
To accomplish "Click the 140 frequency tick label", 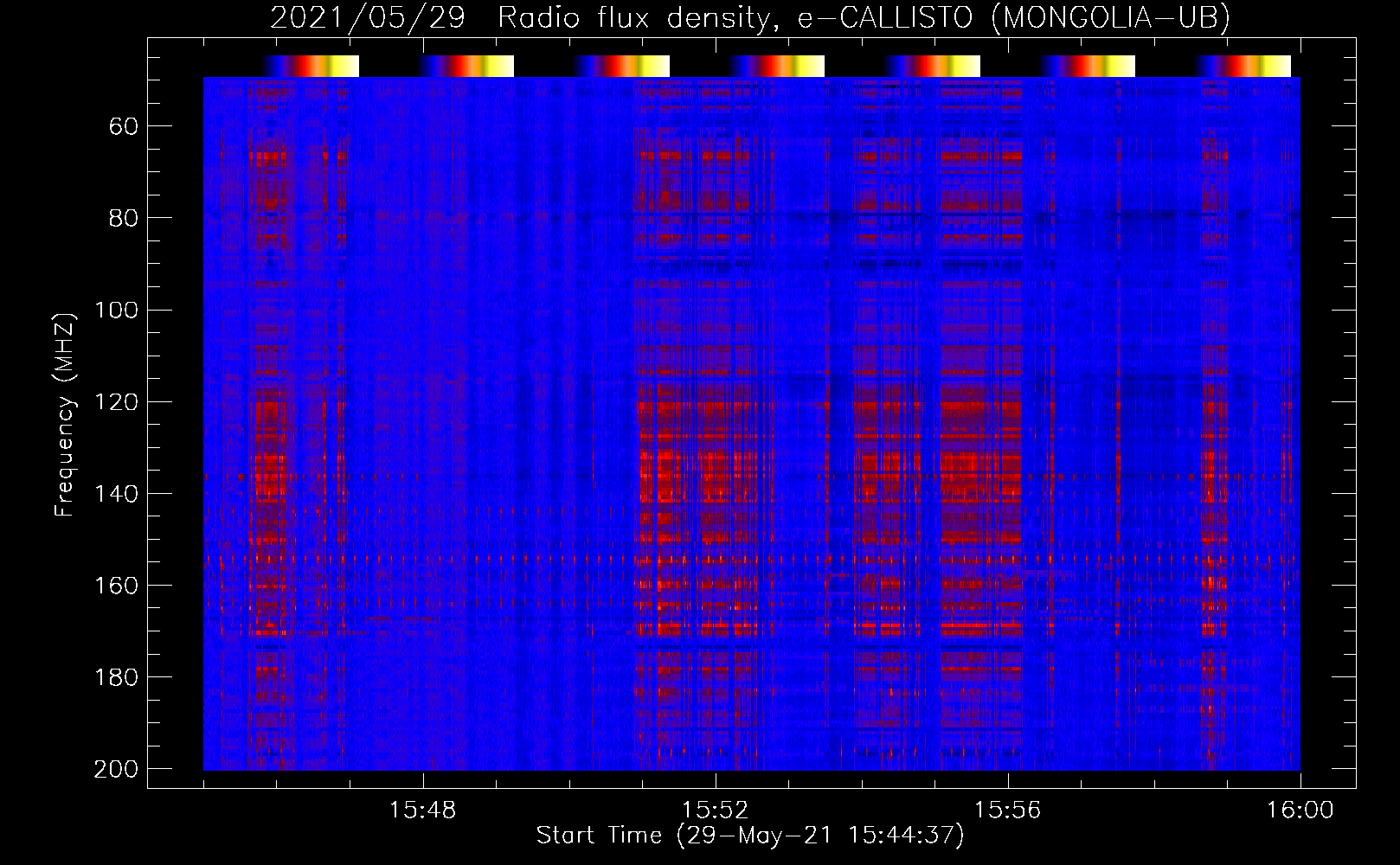I will click(x=116, y=494).
